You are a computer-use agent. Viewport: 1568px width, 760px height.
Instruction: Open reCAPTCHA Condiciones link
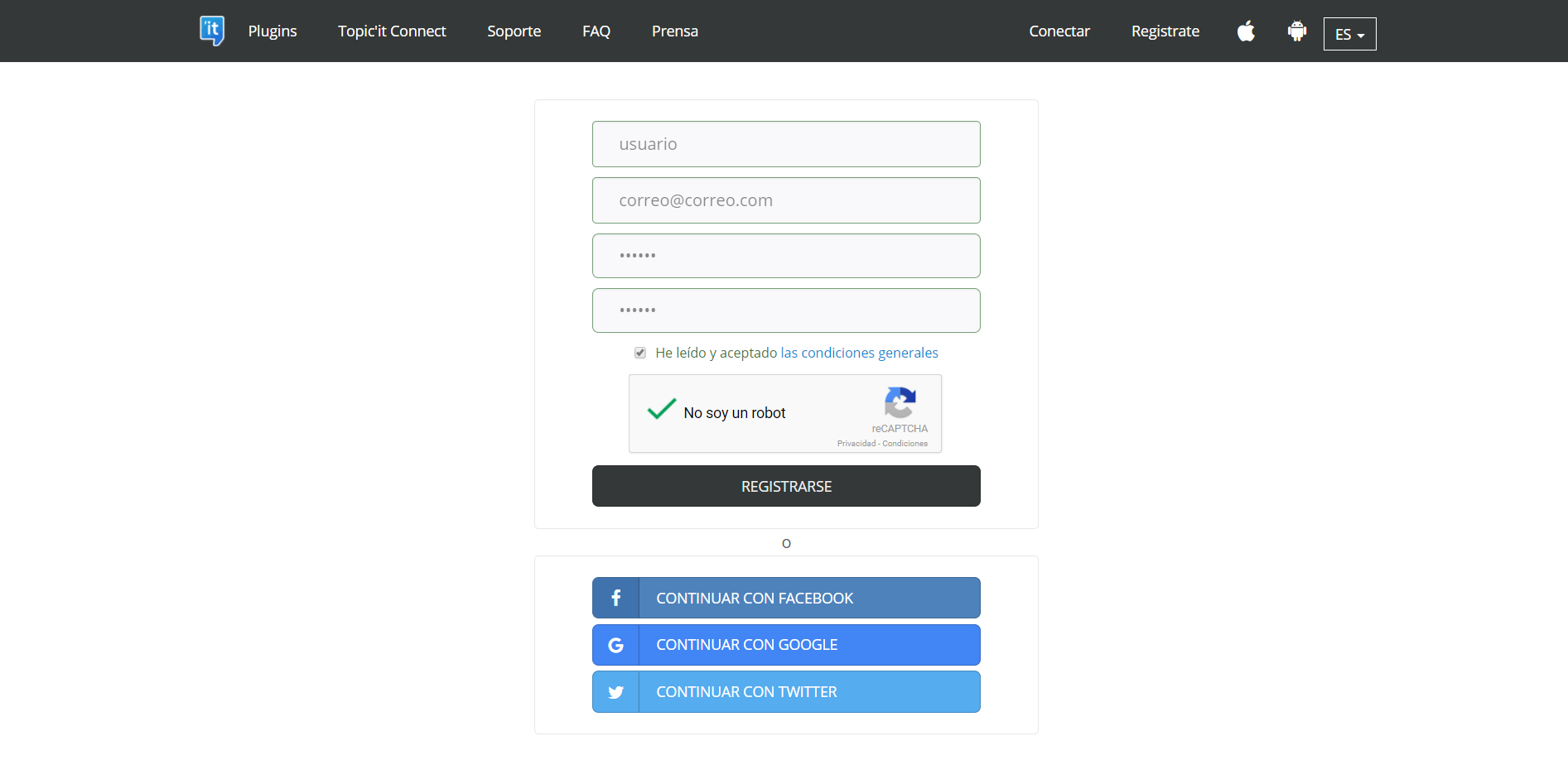(905, 444)
